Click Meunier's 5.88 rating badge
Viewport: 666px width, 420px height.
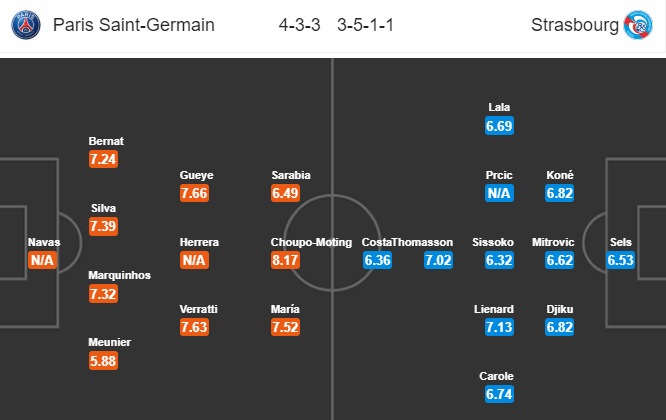(x=103, y=361)
